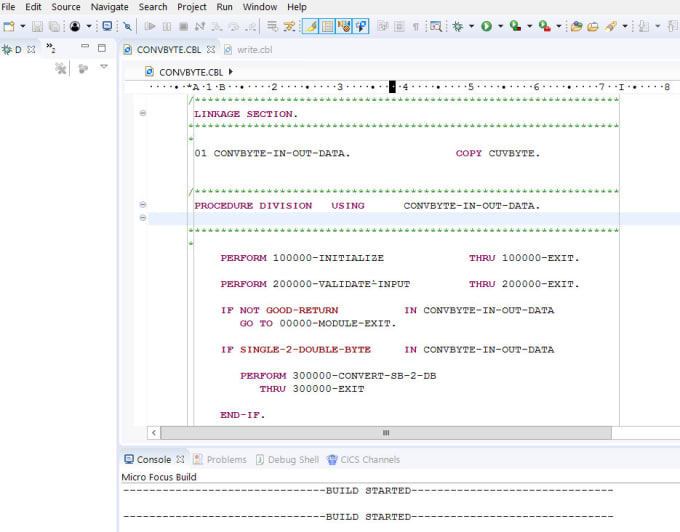Open the Source menu
The width and height of the screenshot is (680, 532).
tap(66, 7)
